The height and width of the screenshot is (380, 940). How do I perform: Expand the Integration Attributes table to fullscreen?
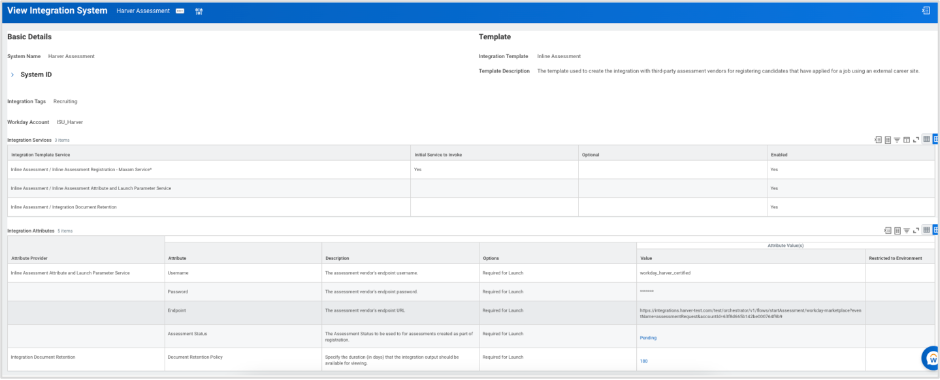pyautogui.click(x=916, y=230)
